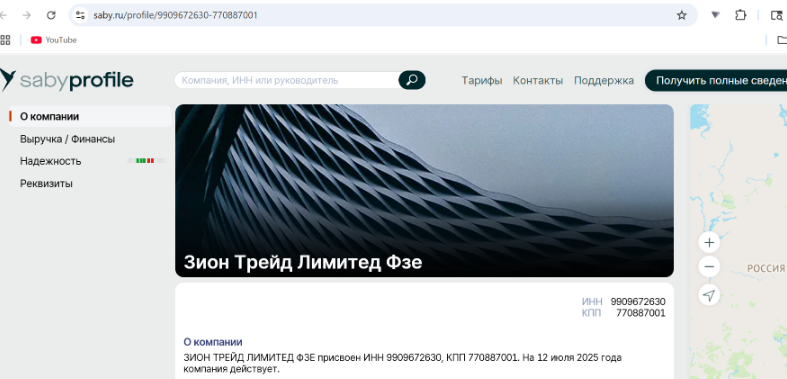Bookmark this page with the star icon
The image size is (787, 379).
pyautogui.click(x=681, y=15)
